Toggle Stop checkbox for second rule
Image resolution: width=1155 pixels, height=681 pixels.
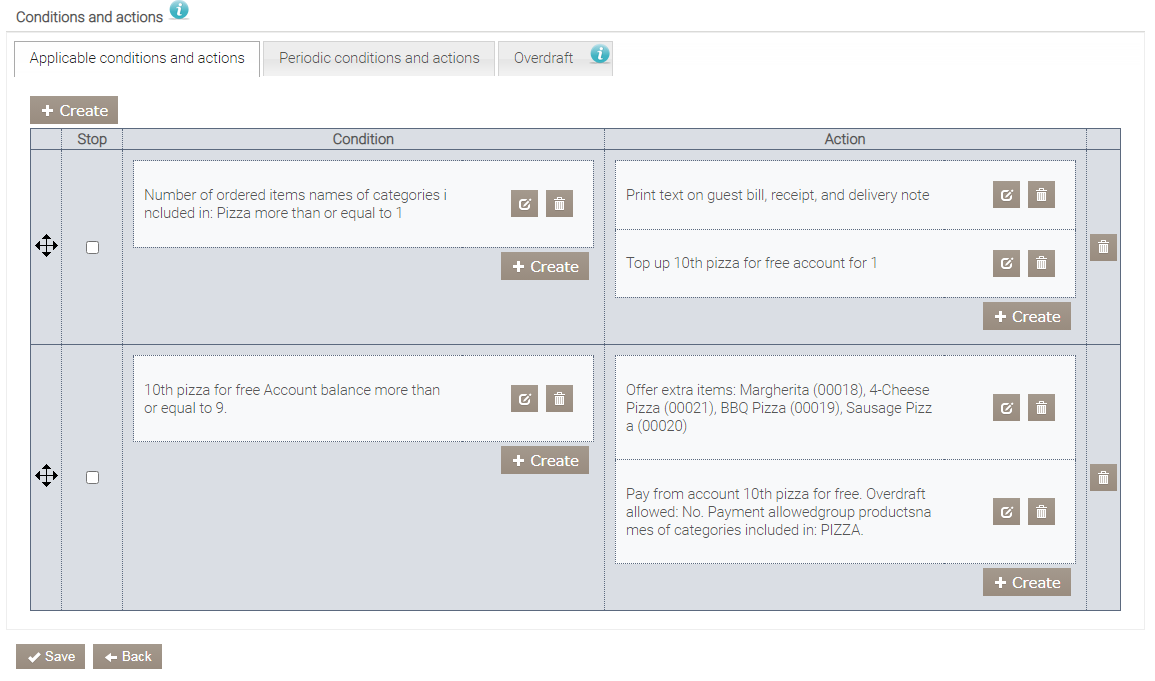pos(92,478)
